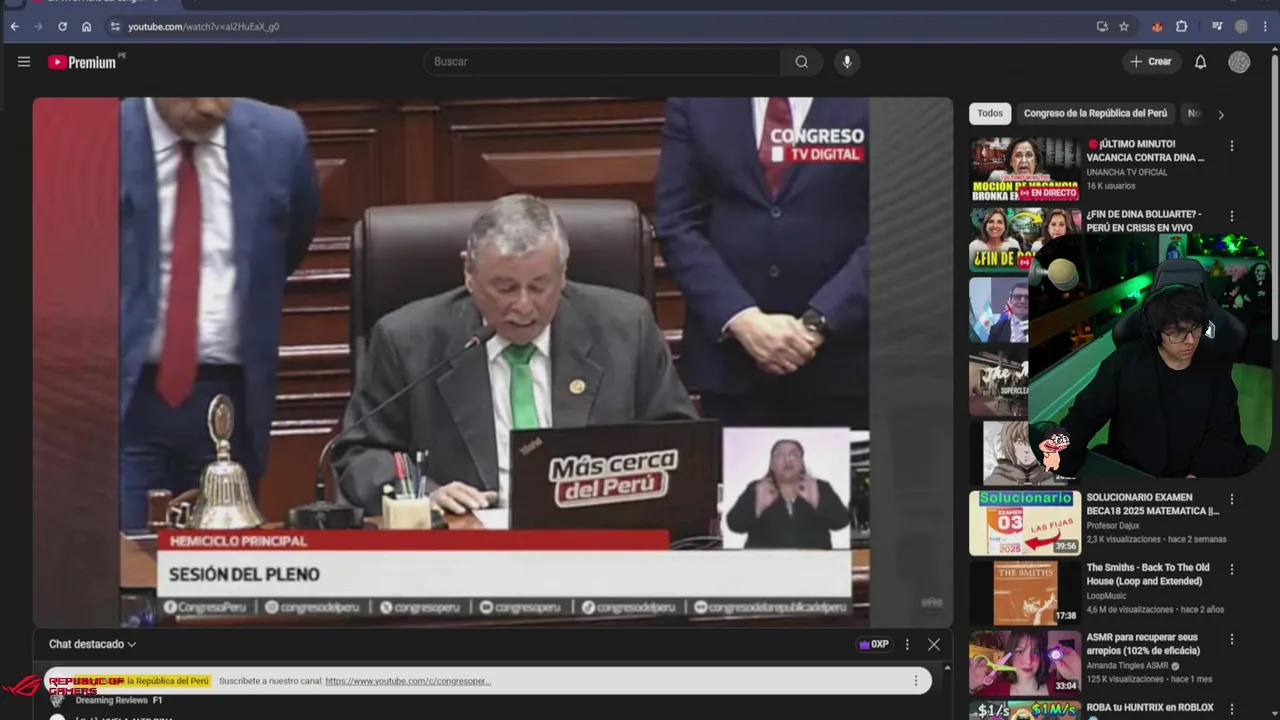The image size is (1280, 720).
Task: Start voice search with microphone icon
Action: 847,62
